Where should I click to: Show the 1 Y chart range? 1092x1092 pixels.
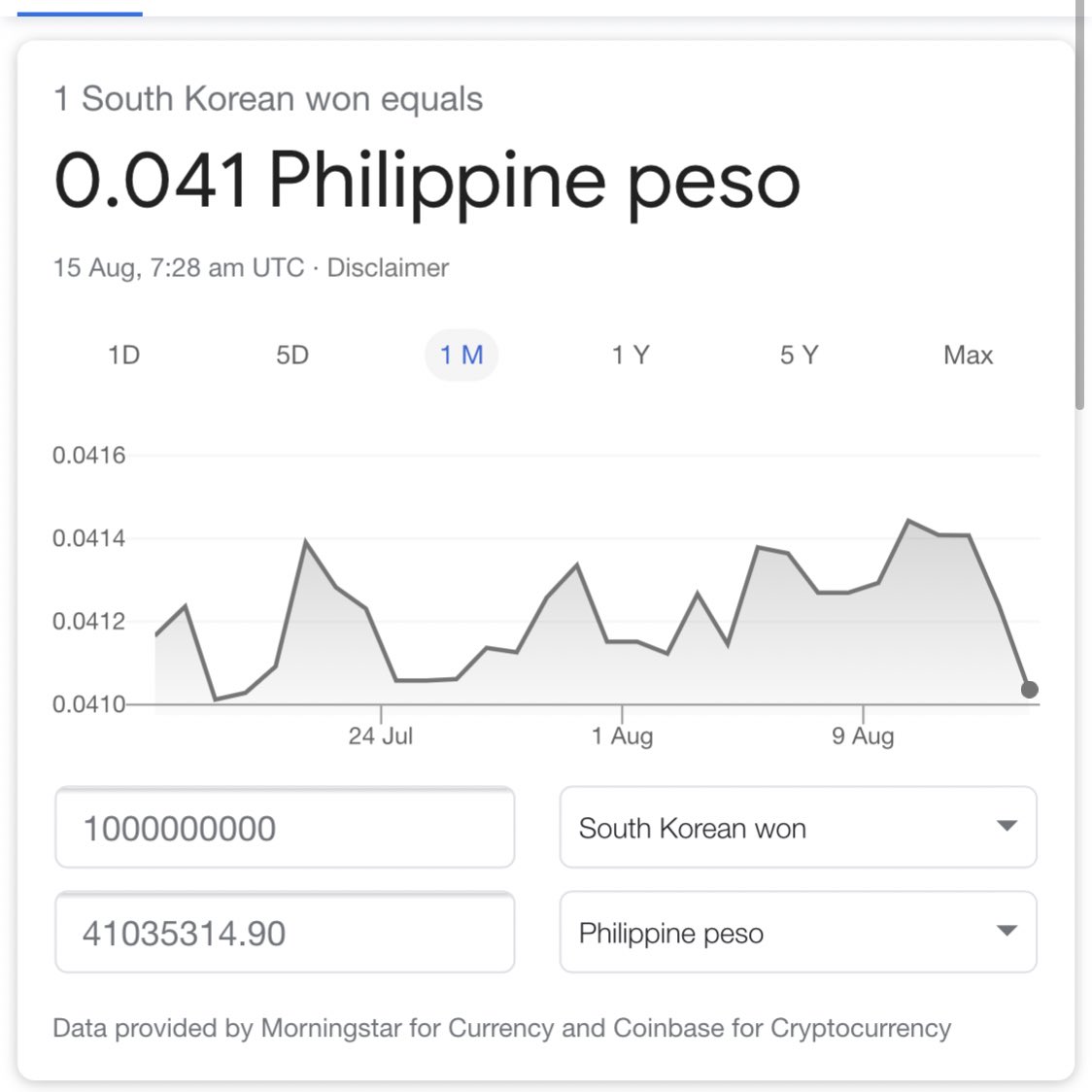point(631,356)
